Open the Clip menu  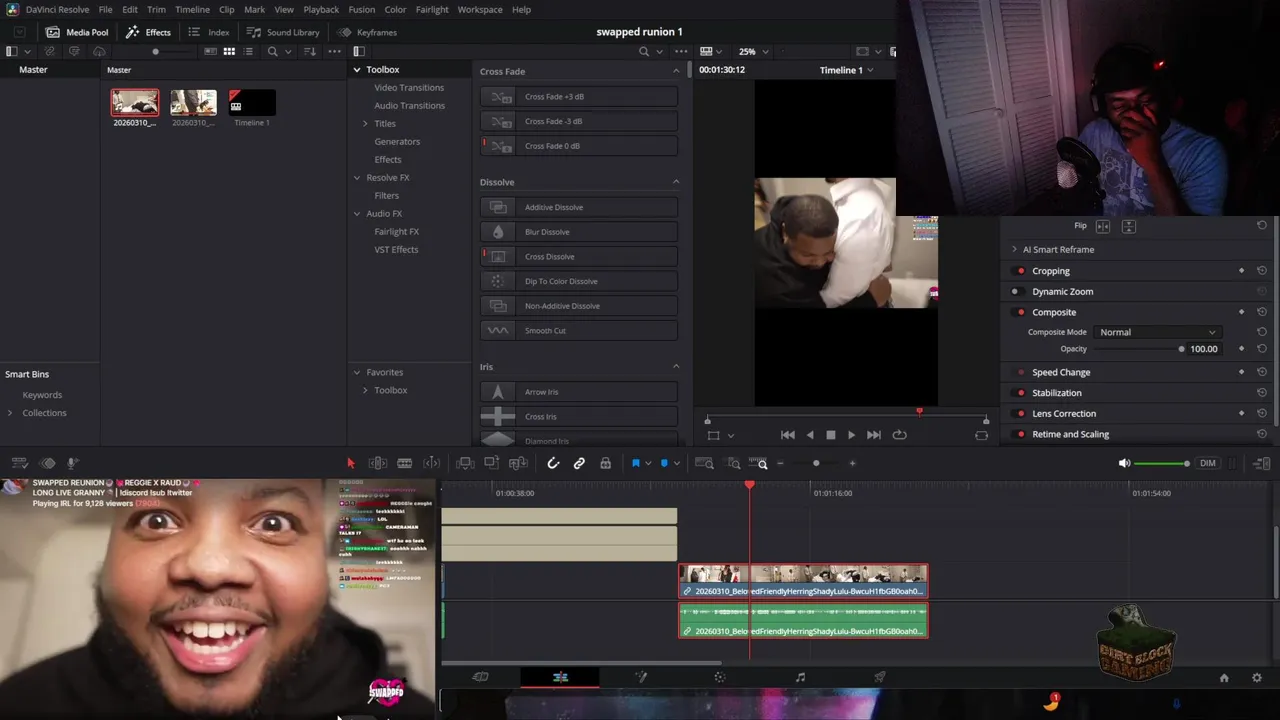(x=227, y=9)
